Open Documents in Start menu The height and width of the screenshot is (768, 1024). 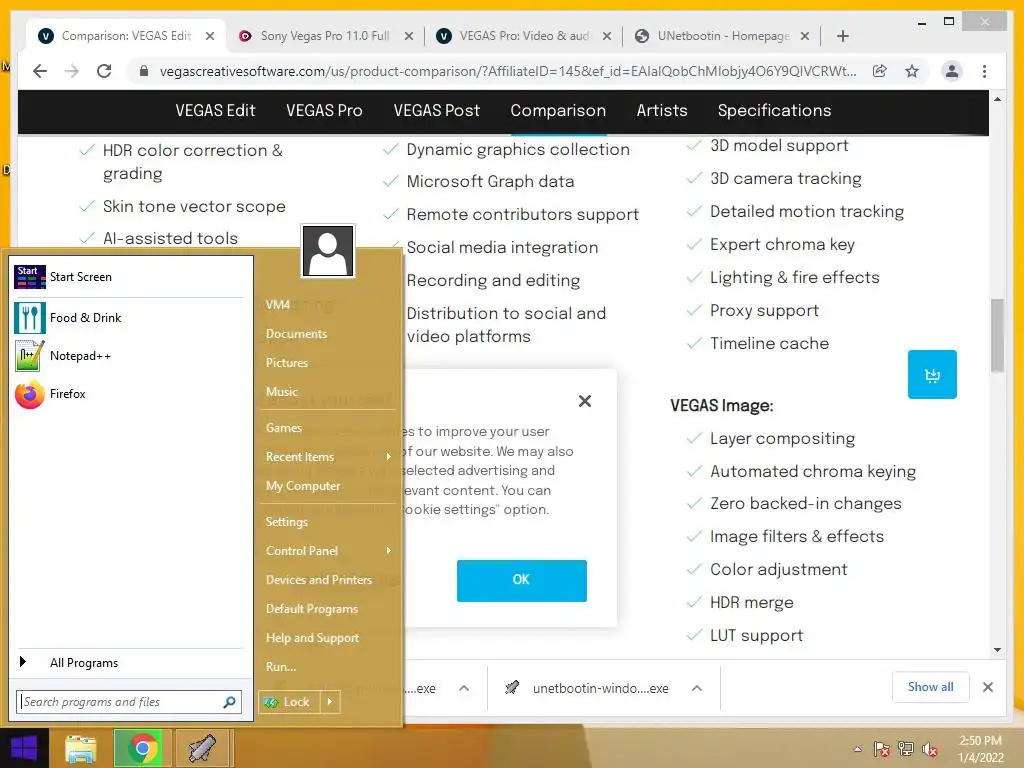[x=296, y=334]
